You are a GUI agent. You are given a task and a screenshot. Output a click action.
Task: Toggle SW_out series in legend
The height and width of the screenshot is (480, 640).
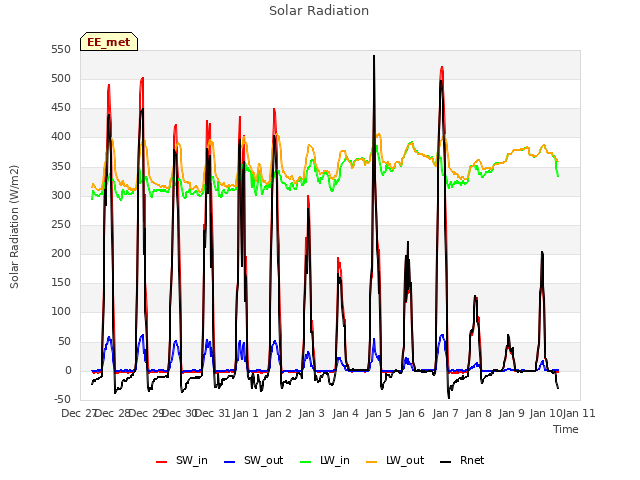(x=253, y=461)
